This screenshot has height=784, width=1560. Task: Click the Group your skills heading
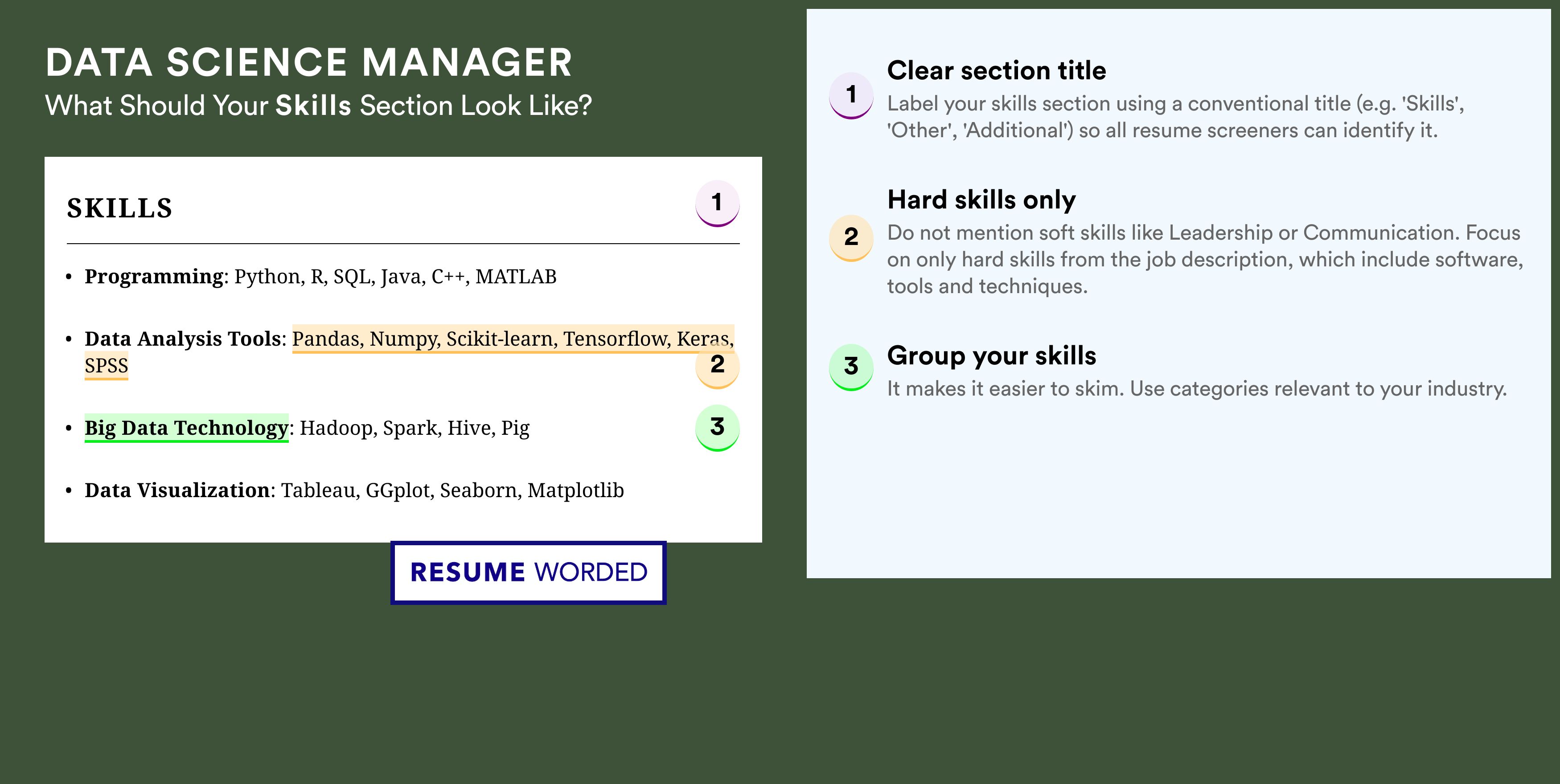coord(991,355)
